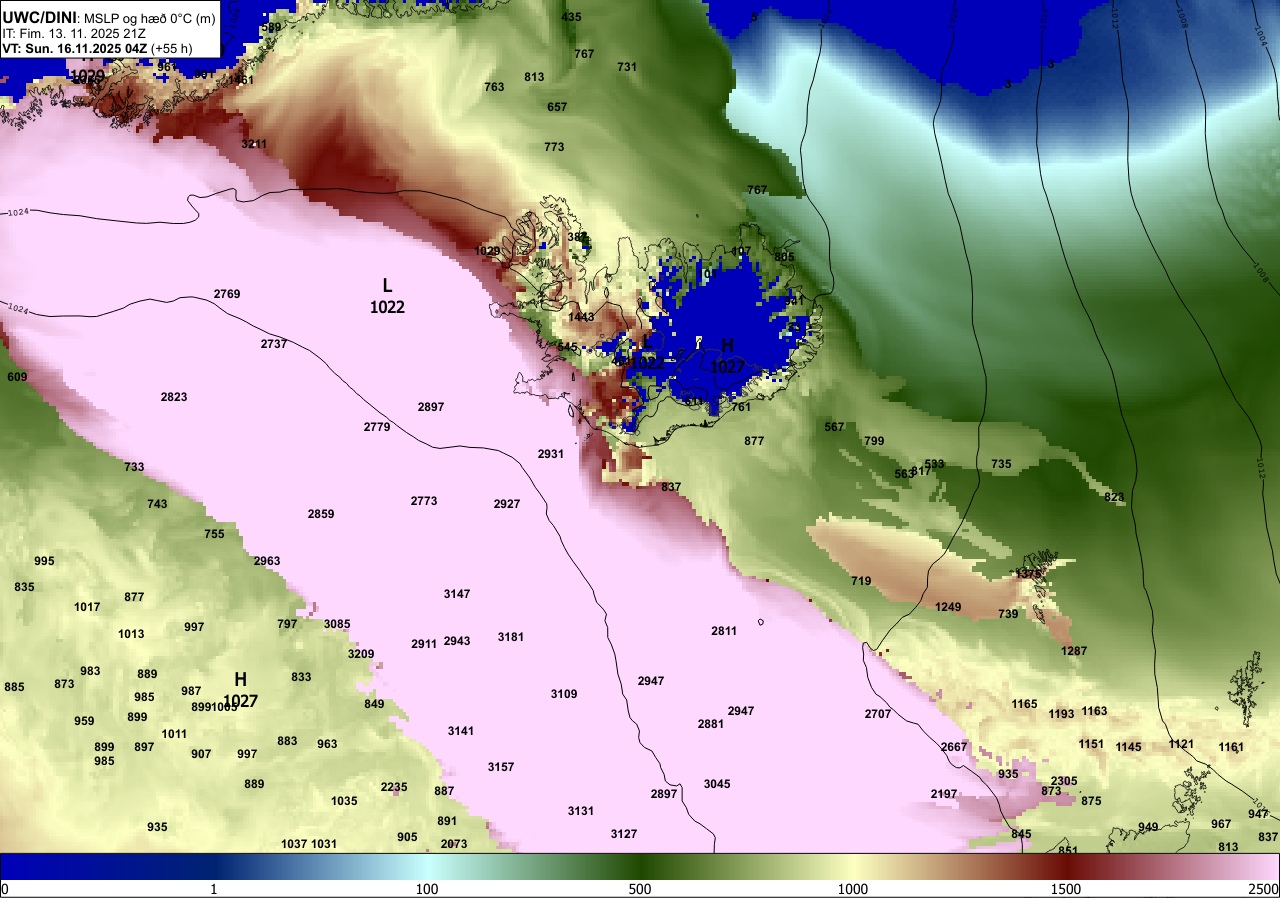Click the map value 1035
The height and width of the screenshot is (898, 1280).
(344, 801)
